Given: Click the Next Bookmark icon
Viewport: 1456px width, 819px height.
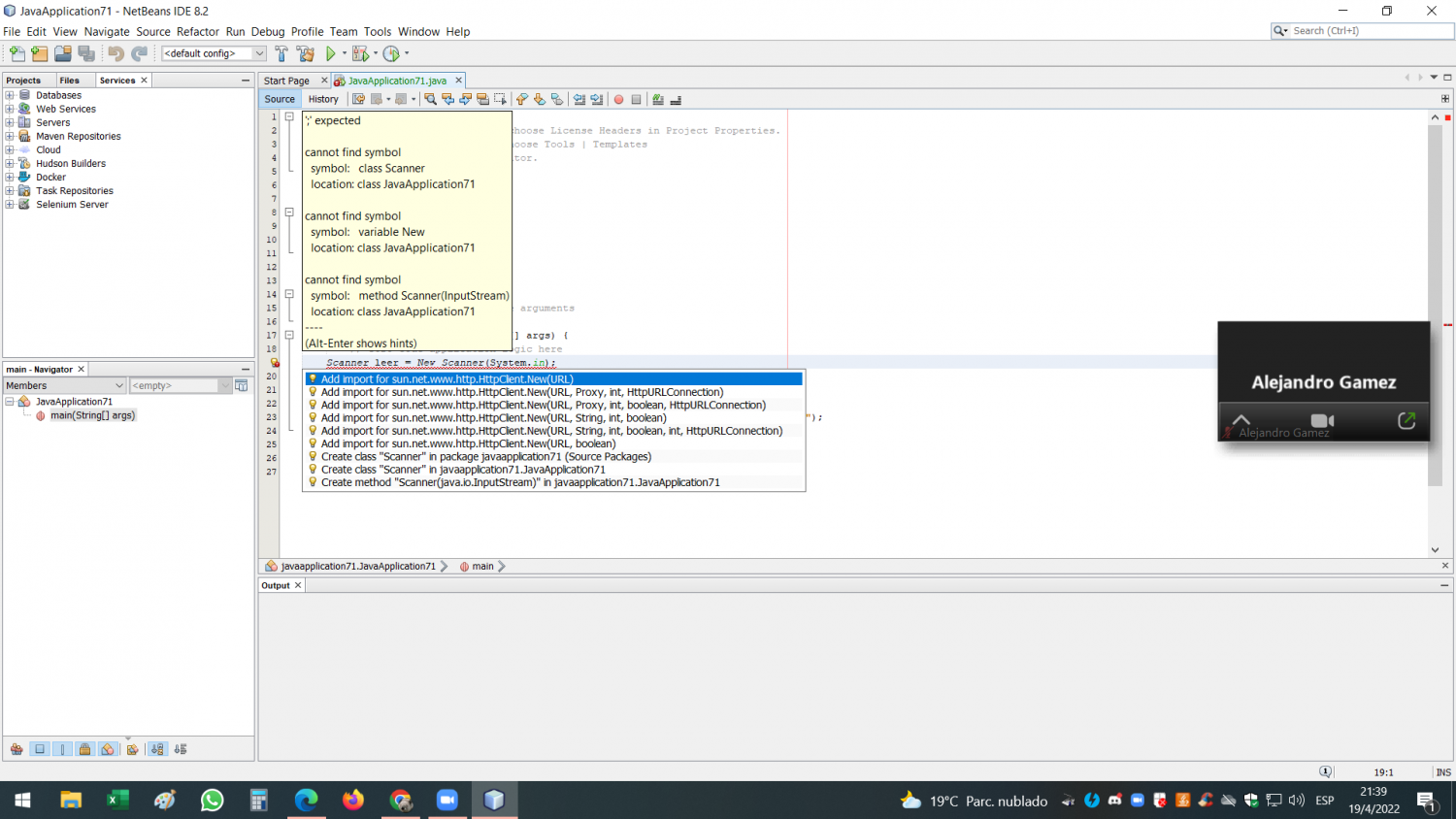Looking at the screenshot, I should coord(540,99).
